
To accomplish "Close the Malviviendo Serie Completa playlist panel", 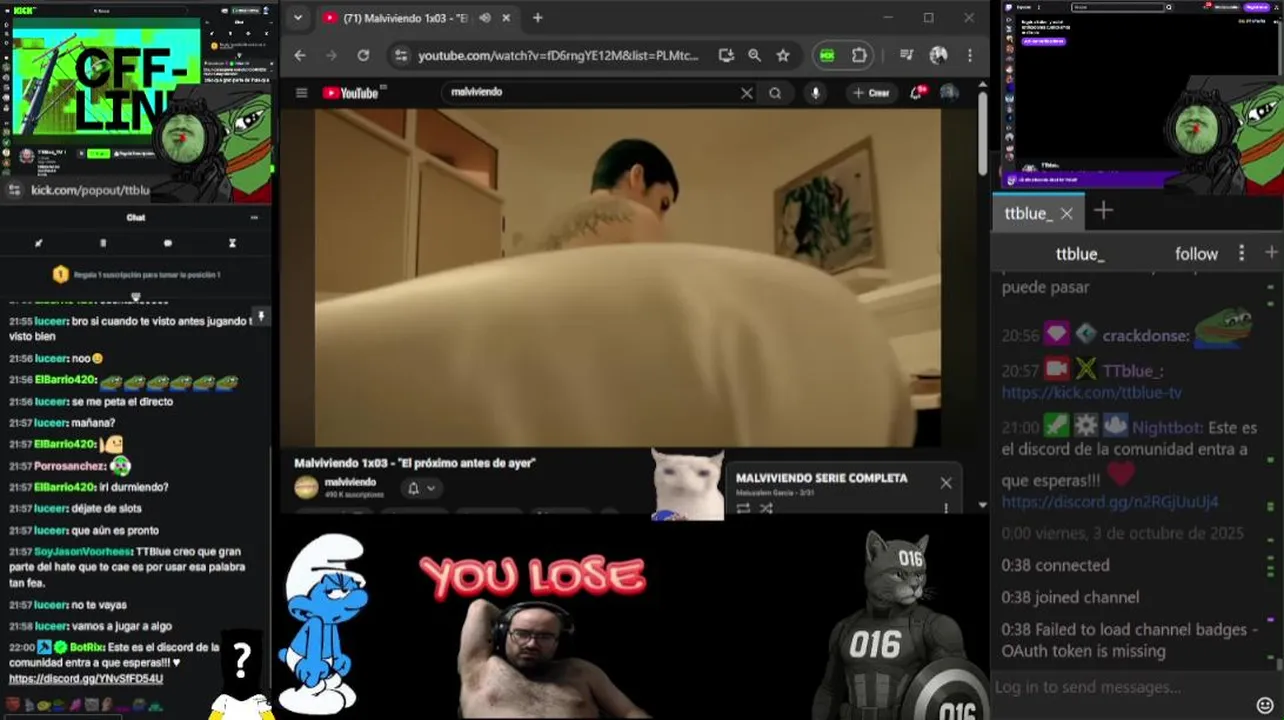I will click(946, 483).
